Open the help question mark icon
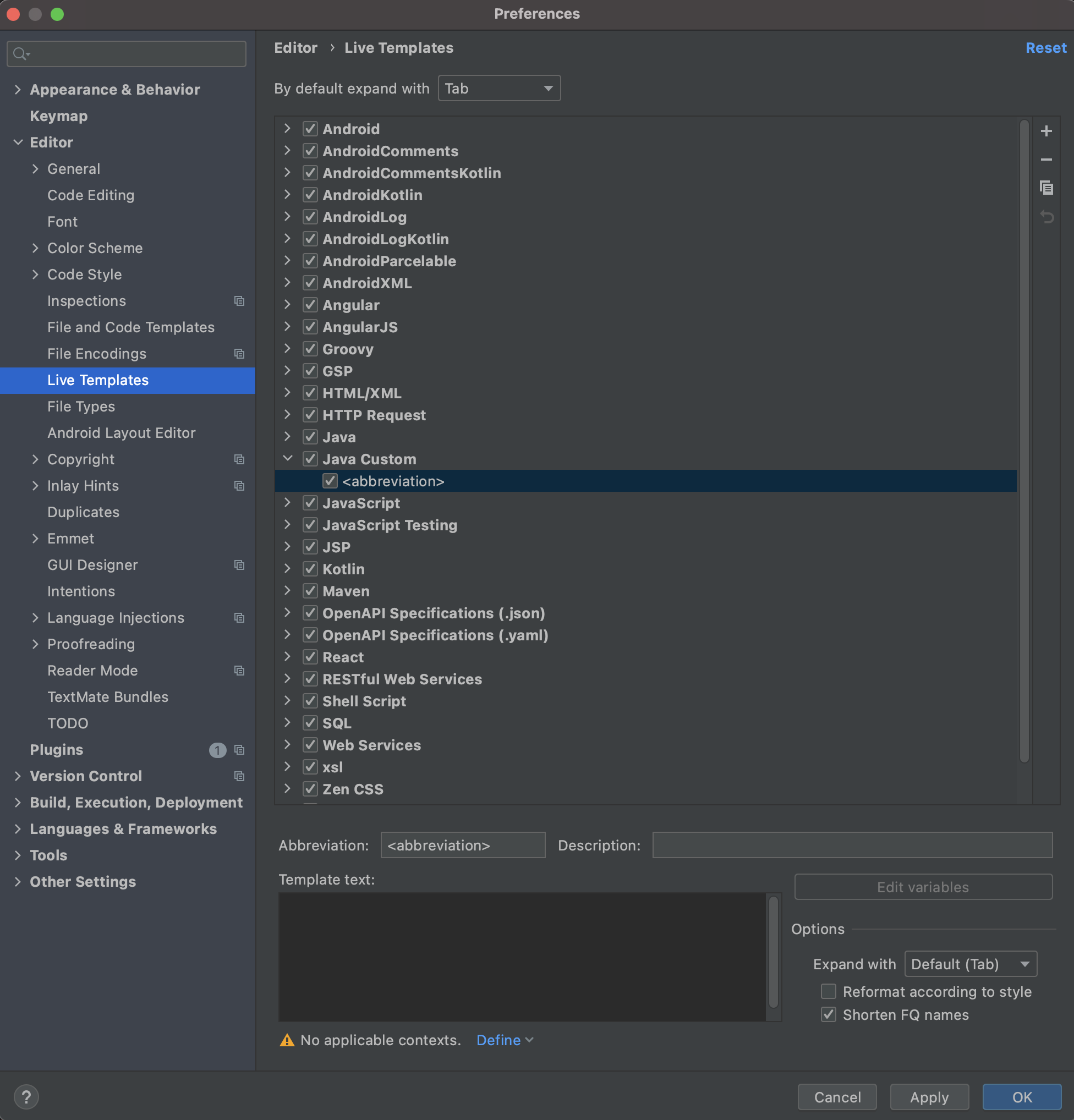The image size is (1074, 1120). pyautogui.click(x=26, y=1096)
